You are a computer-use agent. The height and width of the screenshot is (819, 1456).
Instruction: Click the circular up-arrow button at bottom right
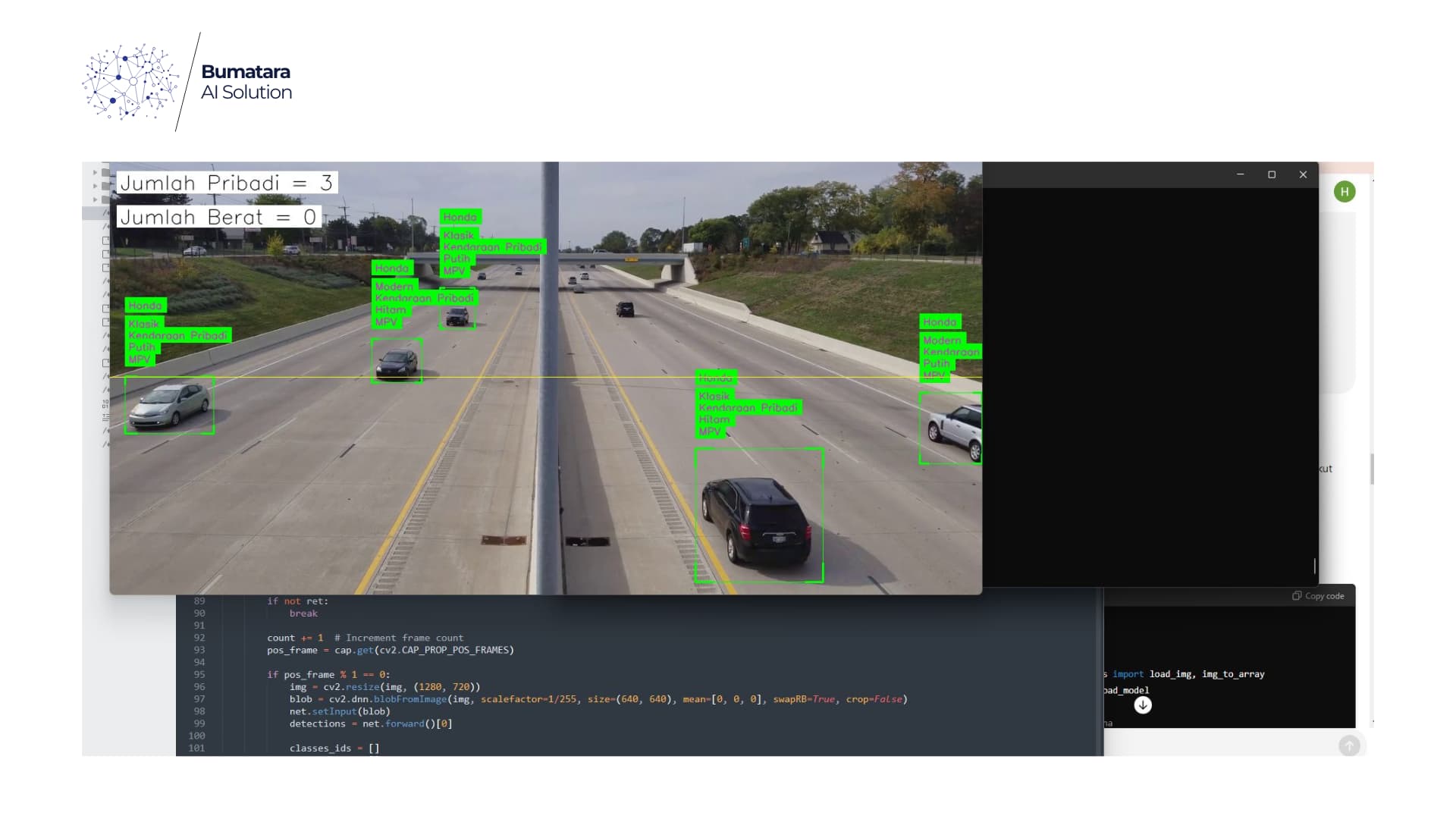click(x=1350, y=746)
